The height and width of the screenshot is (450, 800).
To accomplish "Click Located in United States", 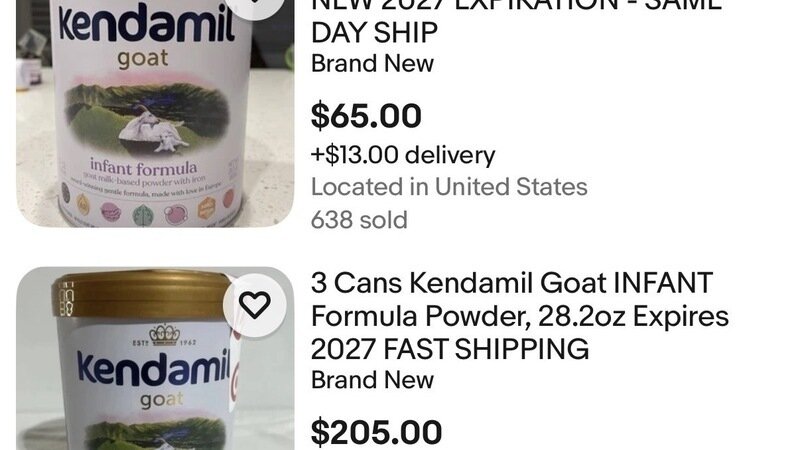I will point(449,187).
